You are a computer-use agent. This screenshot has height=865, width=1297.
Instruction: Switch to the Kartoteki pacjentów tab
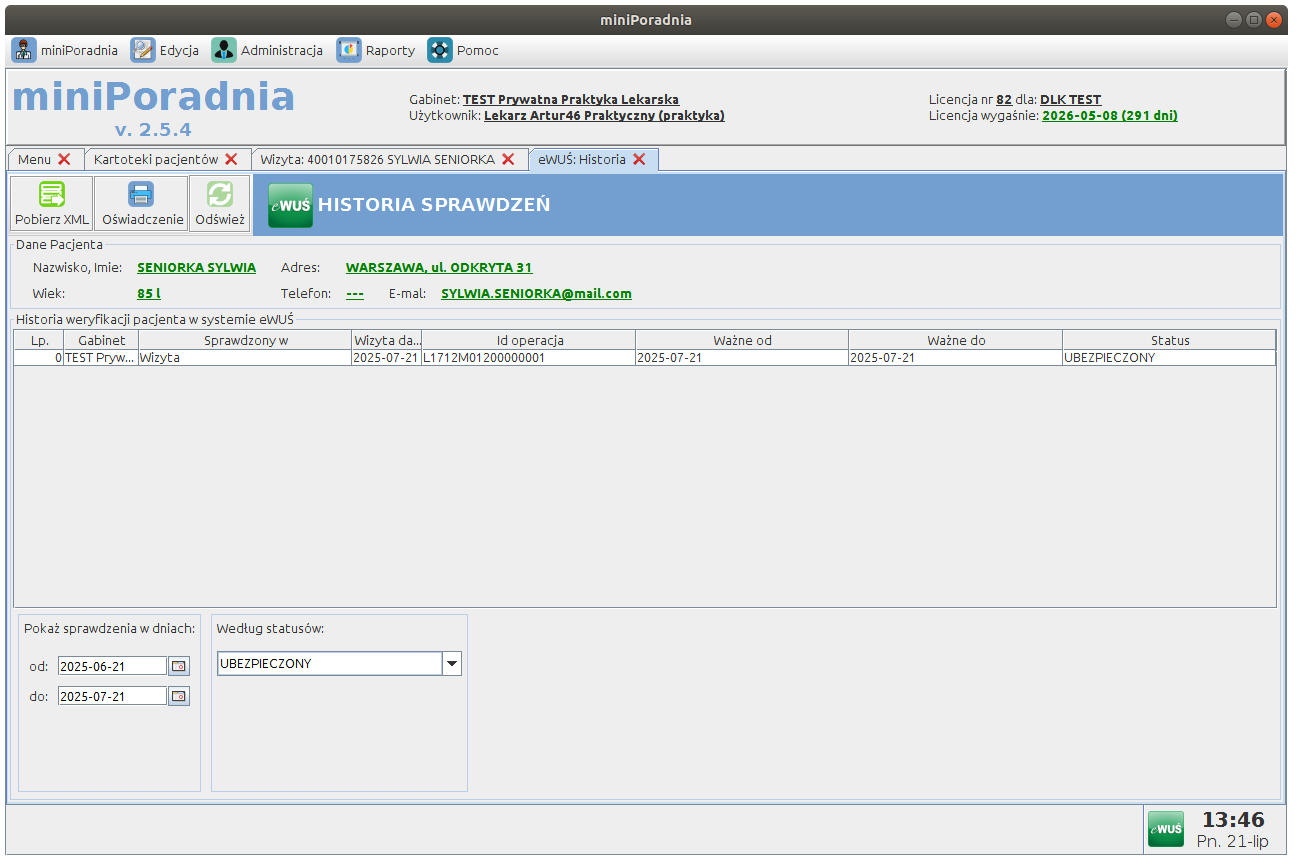155,159
